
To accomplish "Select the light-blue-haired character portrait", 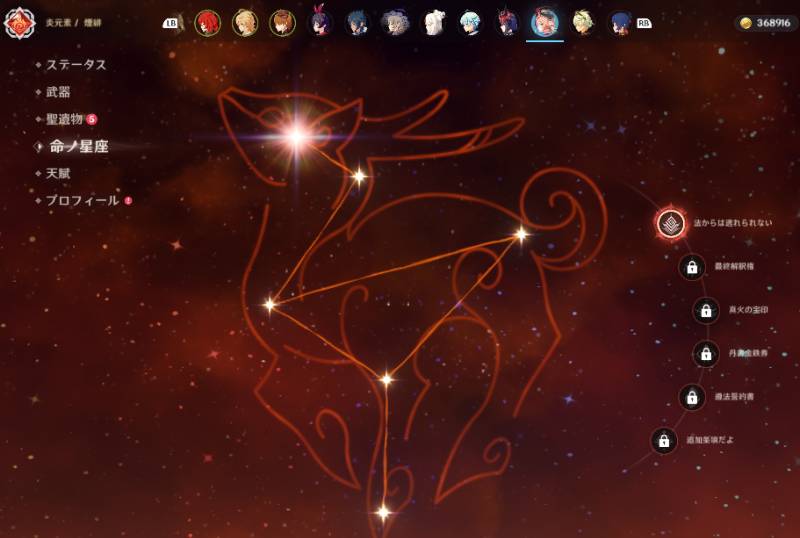I will coord(470,23).
